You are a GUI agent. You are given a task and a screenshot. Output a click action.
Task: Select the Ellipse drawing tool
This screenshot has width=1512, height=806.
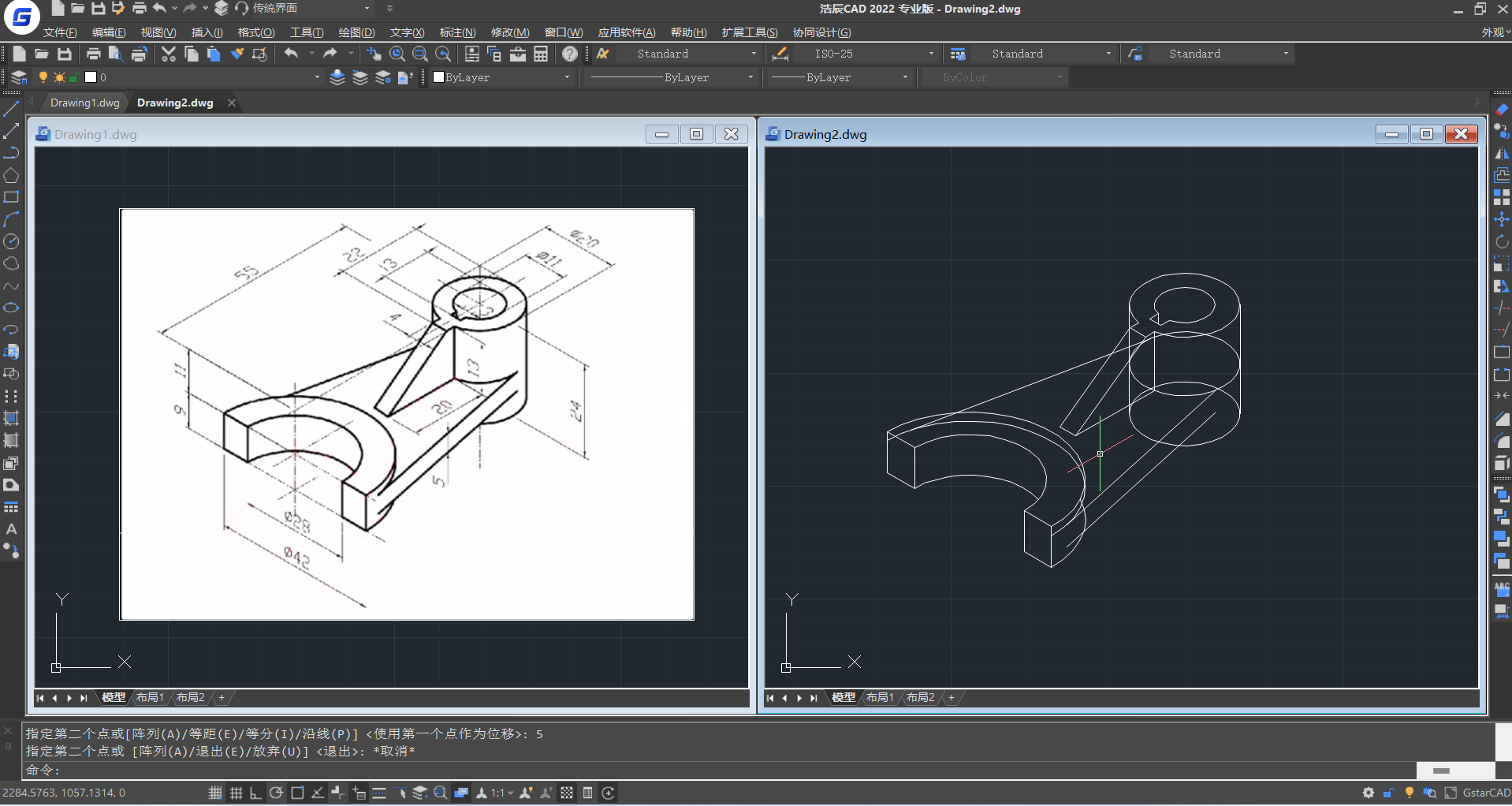point(11,308)
